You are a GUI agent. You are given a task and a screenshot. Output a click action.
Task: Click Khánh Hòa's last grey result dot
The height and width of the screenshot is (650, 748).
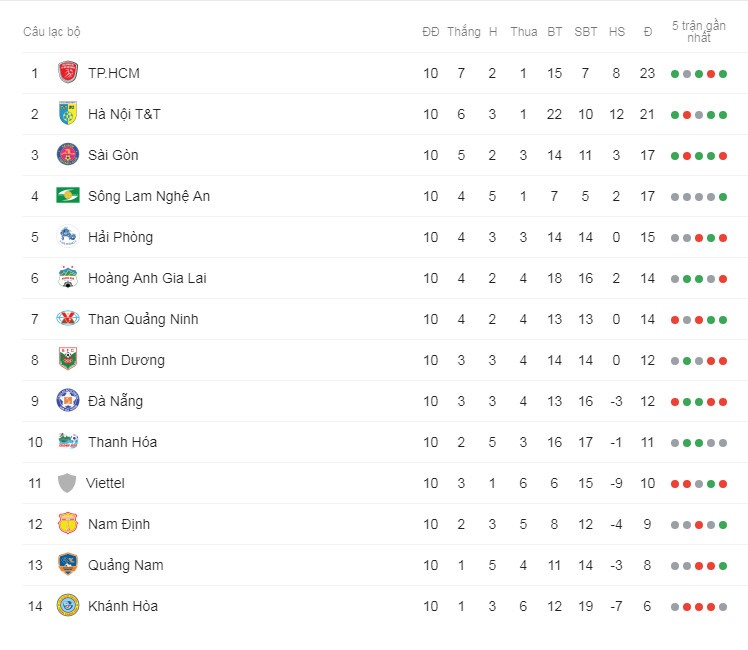pos(723,607)
